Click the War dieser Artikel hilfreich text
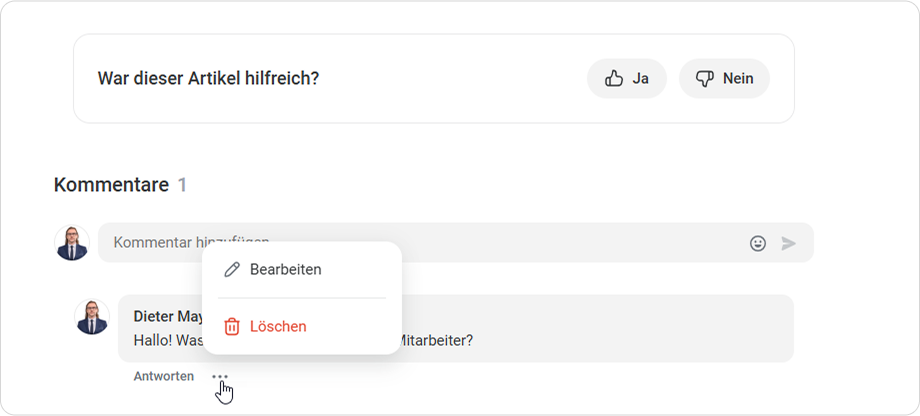The height and width of the screenshot is (416, 920). pyautogui.click(x=208, y=79)
